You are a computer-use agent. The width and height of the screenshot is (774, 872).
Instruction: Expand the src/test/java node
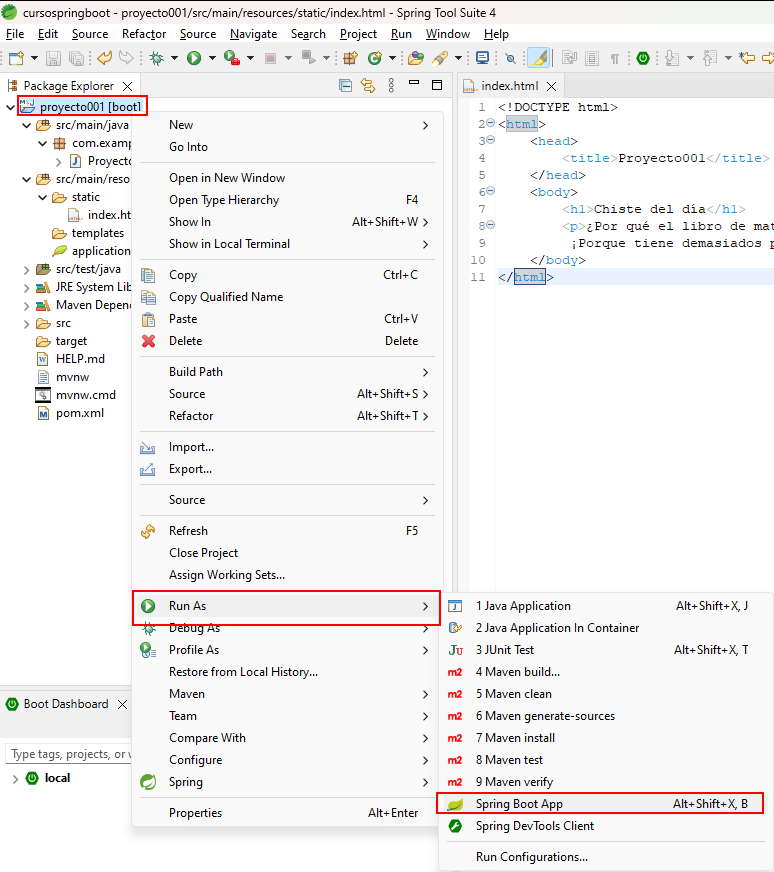click(x=27, y=270)
